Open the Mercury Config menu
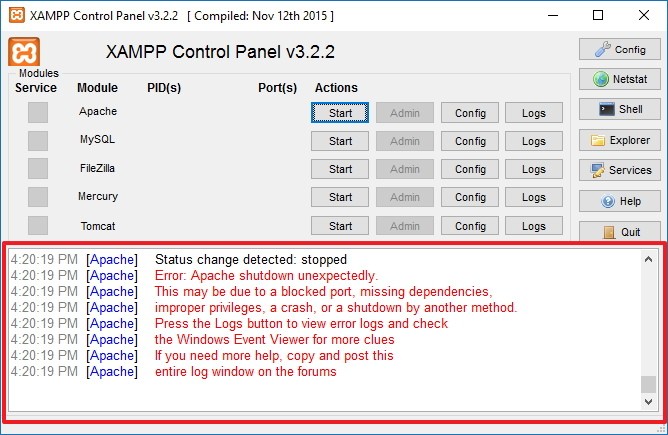The image size is (668, 435). pos(470,197)
